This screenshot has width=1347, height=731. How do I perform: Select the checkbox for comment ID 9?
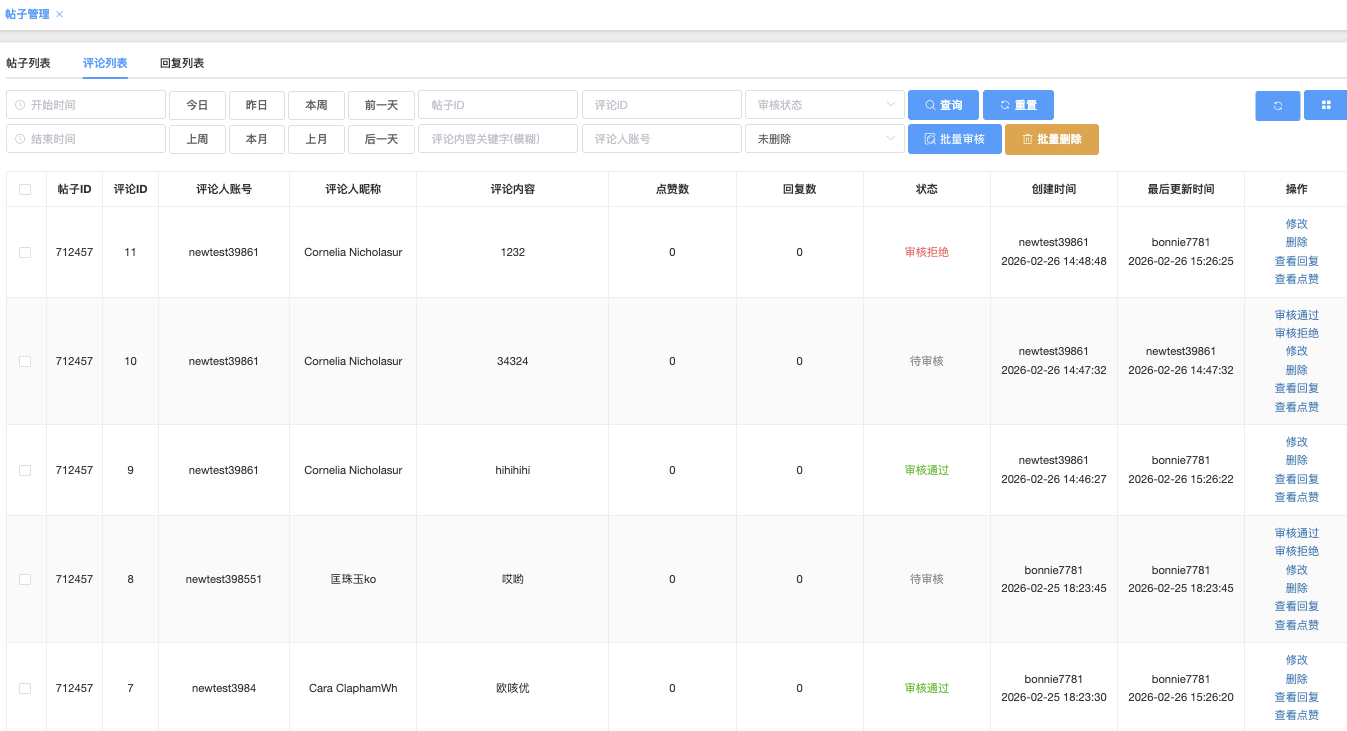click(x=25, y=470)
